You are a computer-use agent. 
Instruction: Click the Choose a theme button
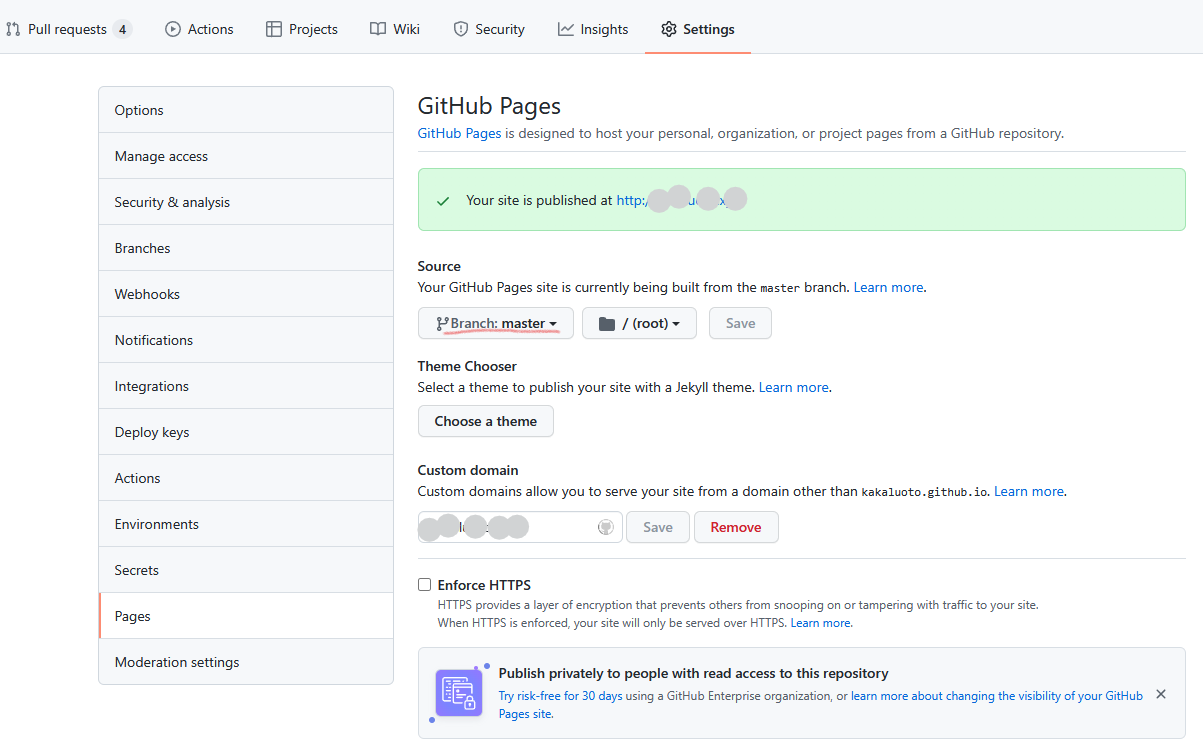[x=486, y=421]
